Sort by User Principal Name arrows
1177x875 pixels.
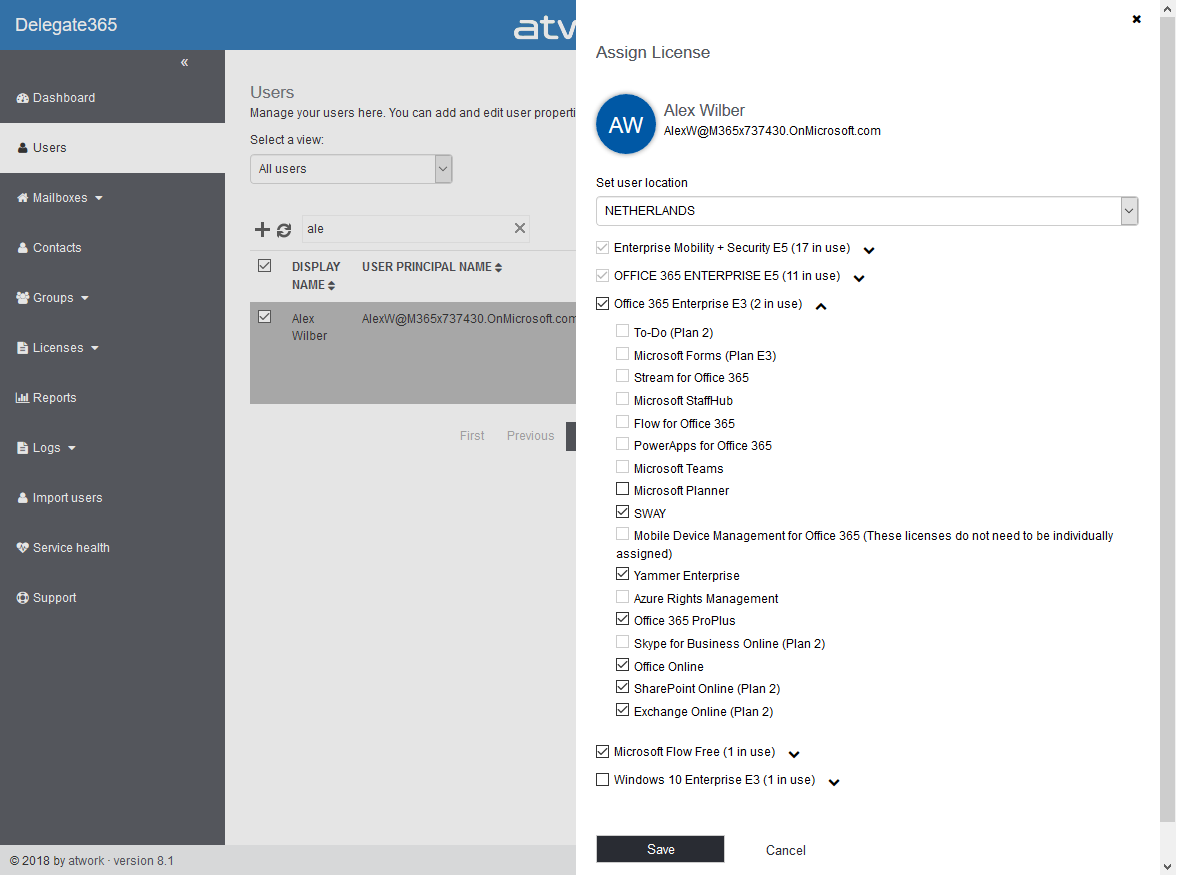498,268
